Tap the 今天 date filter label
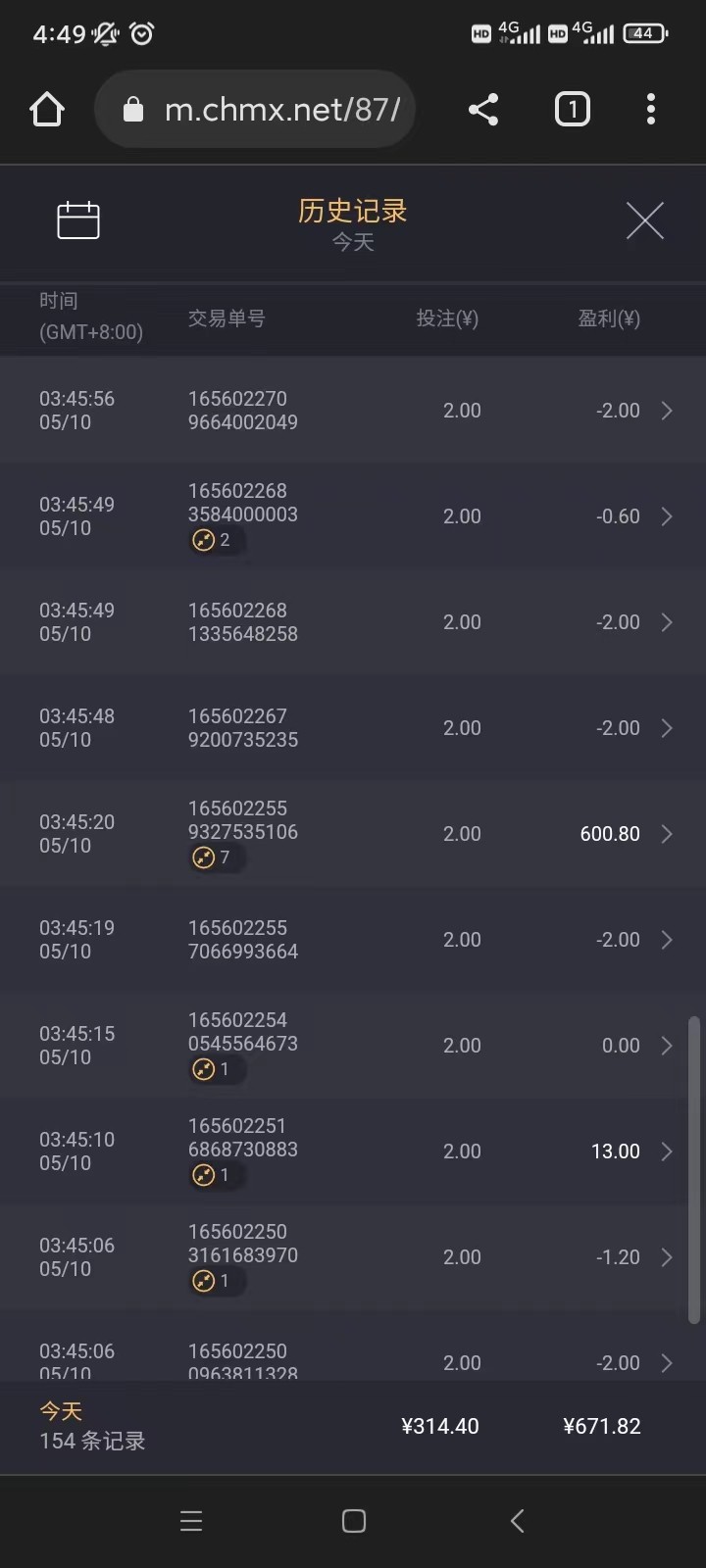The width and height of the screenshot is (706, 1568). pyautogui.click(x=353, y=242)
